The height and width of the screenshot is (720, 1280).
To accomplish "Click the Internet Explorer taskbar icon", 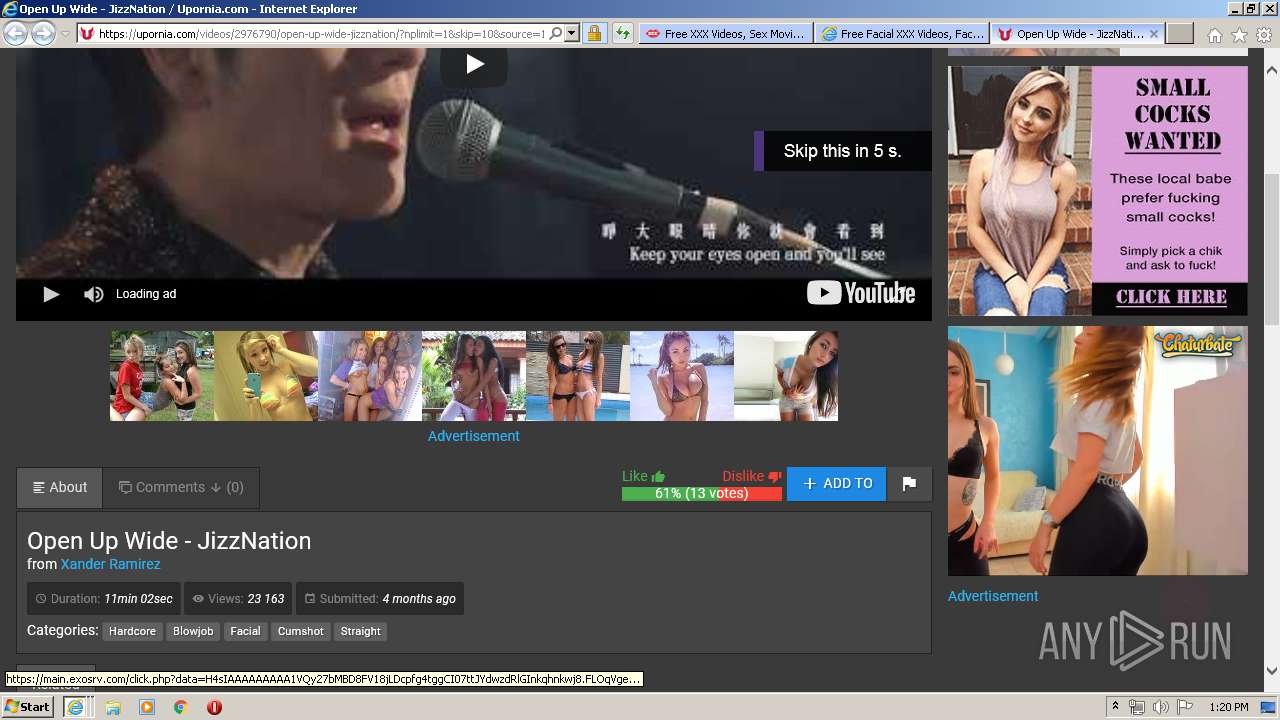I will tap(75, 707).
